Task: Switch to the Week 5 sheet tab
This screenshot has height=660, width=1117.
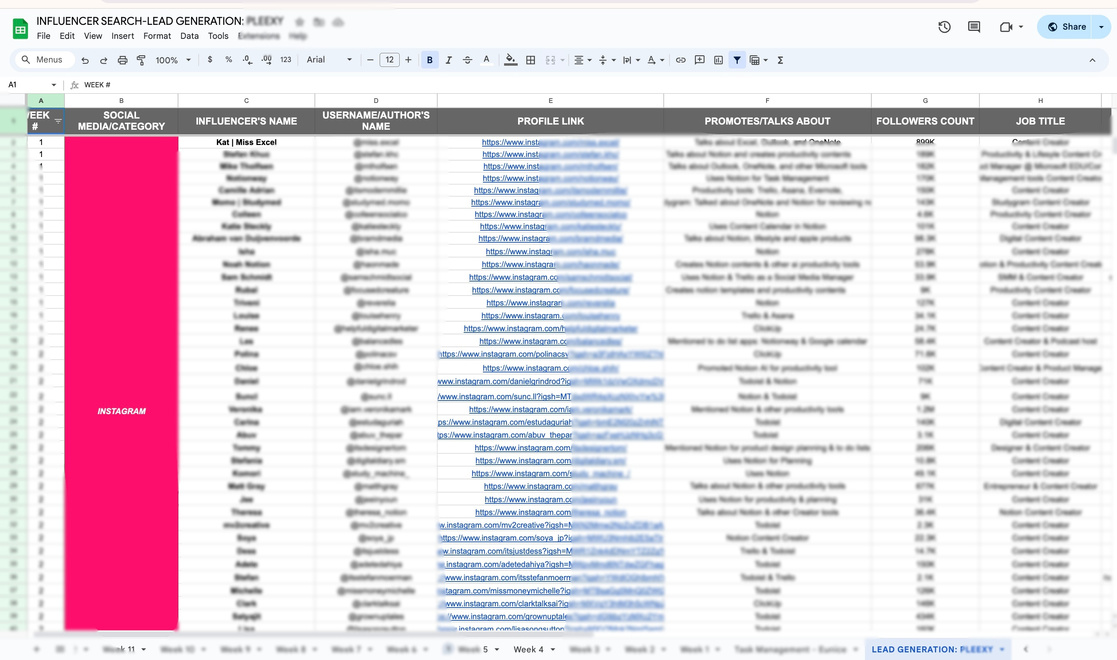Action: tap(474, 649)
